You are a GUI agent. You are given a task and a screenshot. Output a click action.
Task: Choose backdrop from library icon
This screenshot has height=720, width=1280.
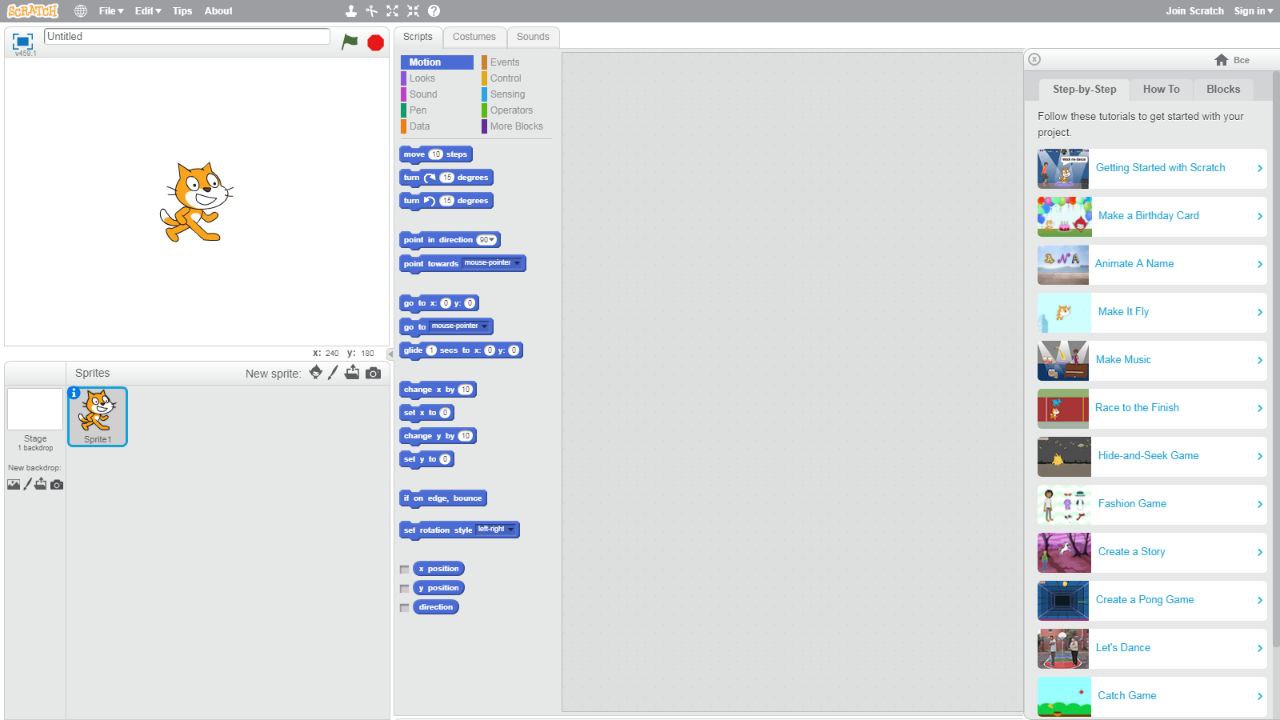tap(13, 484)
